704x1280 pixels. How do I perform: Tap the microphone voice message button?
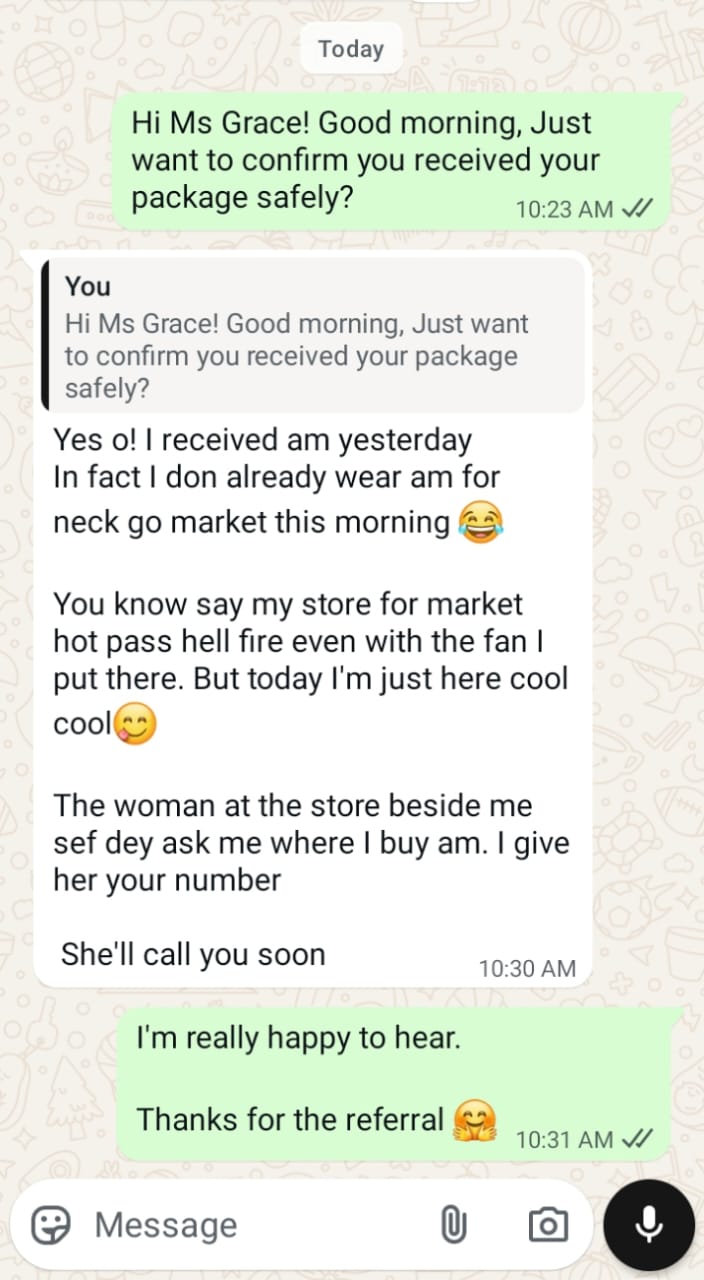click(649, 1224)
